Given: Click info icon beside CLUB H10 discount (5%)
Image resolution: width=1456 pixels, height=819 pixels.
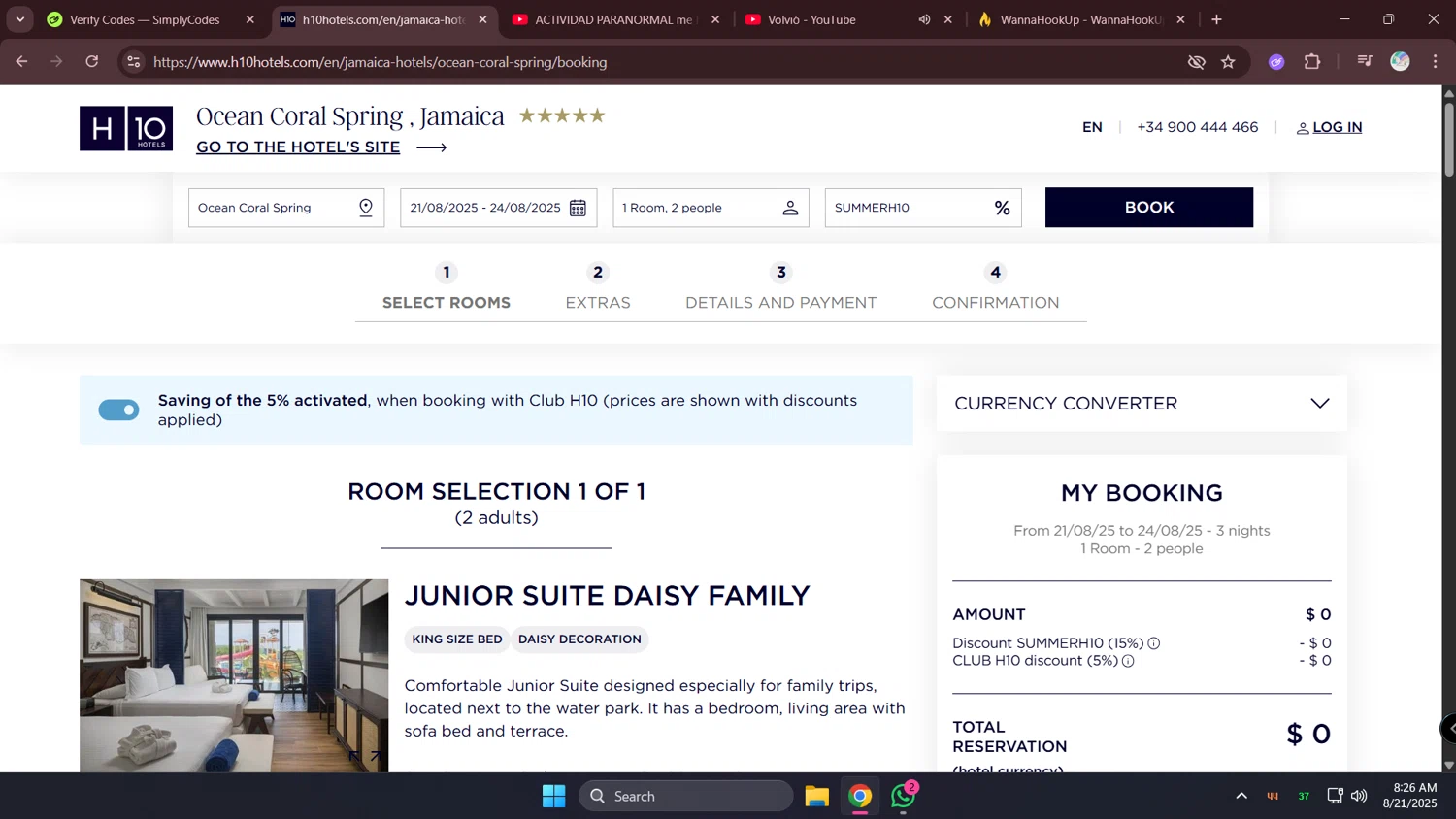Looking at the screenshot, I should click(1128, 661).
